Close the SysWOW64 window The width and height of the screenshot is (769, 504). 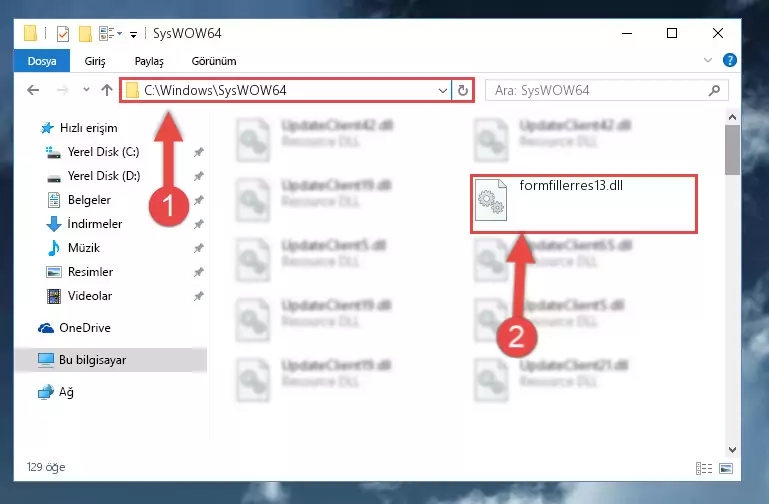[x=718, y=33]
